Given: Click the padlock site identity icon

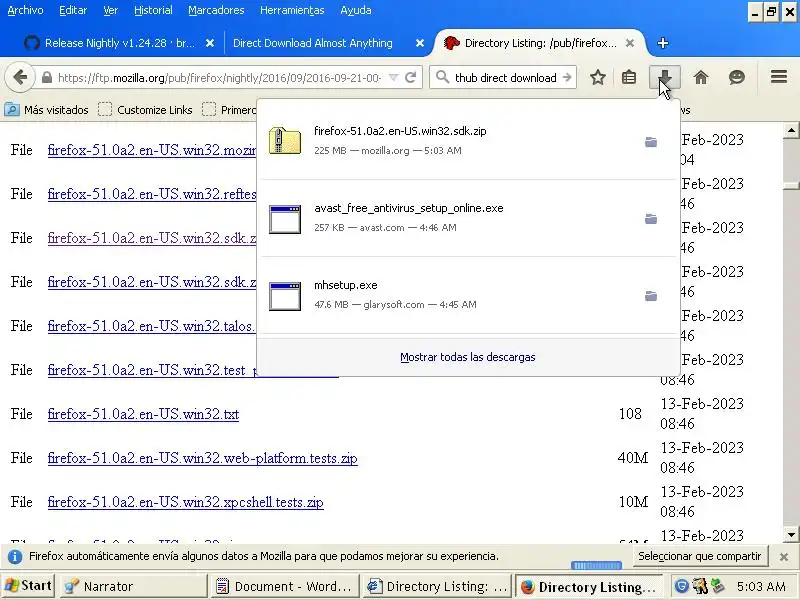Looking at the screenshot, I should coord(46,78).
